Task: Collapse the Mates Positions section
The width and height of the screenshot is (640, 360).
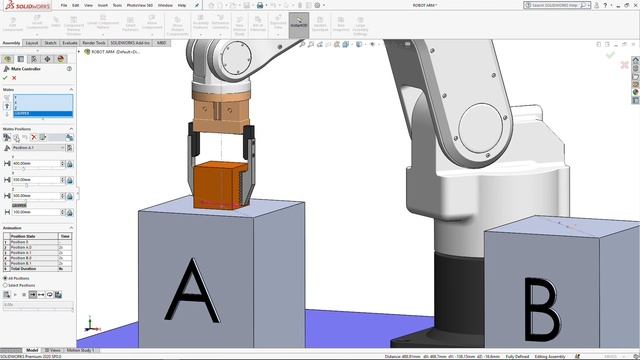Action: tap(71, 129)
